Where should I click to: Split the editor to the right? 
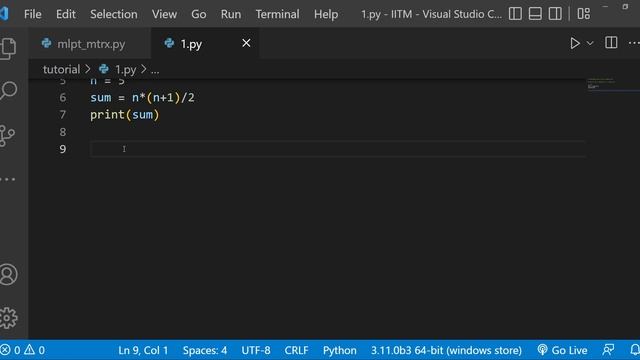611,43
